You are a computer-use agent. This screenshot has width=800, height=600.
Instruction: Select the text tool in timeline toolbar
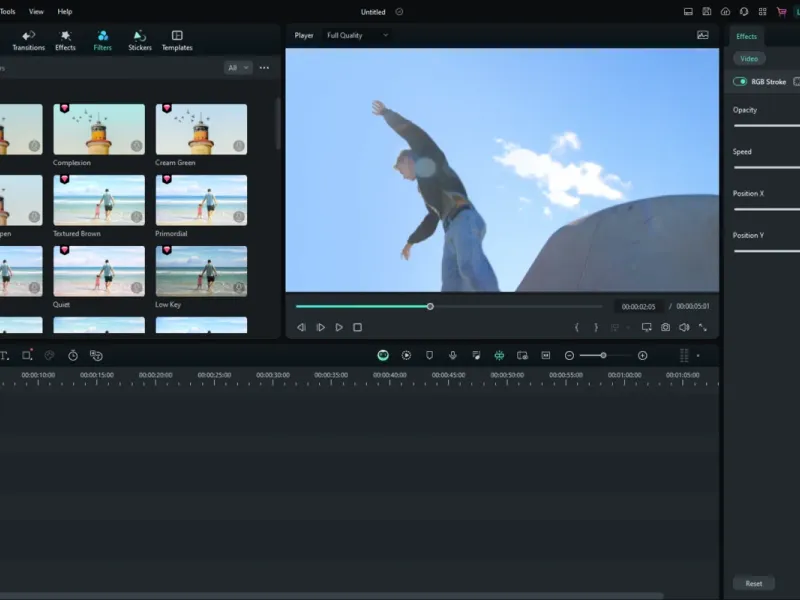pyautogui.click(x=5, y=356)
